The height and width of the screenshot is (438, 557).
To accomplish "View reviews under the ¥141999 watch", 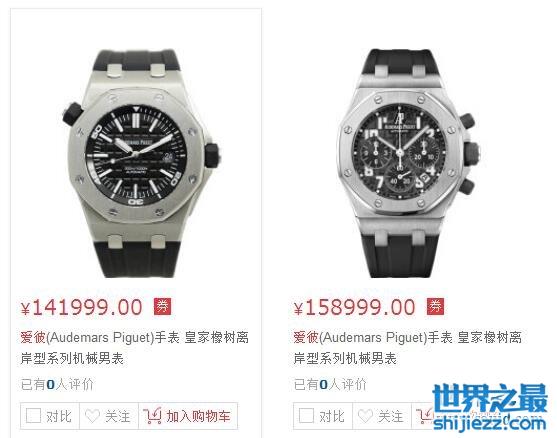I will (57, 384).
